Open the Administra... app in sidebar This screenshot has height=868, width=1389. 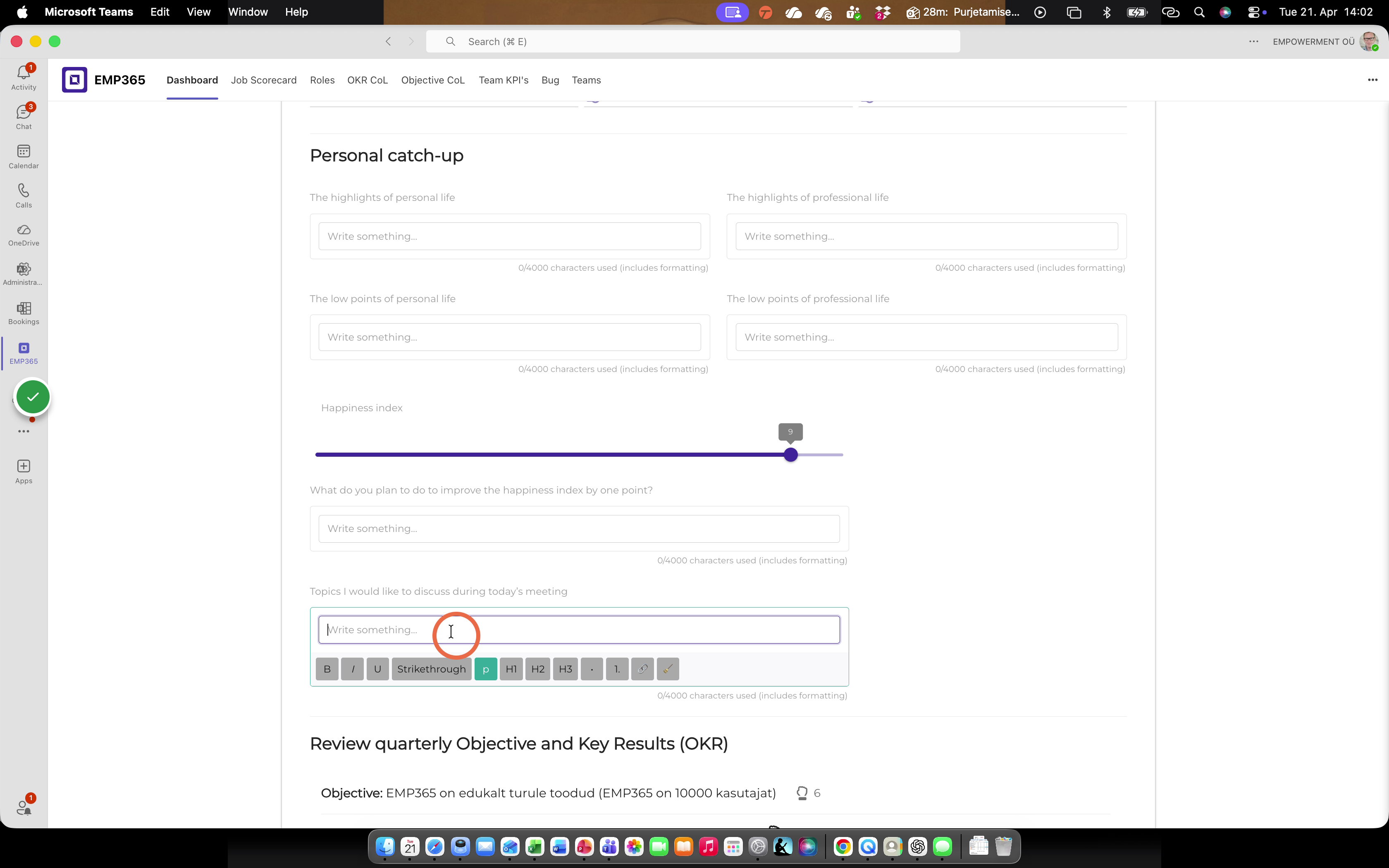[24, 274]
